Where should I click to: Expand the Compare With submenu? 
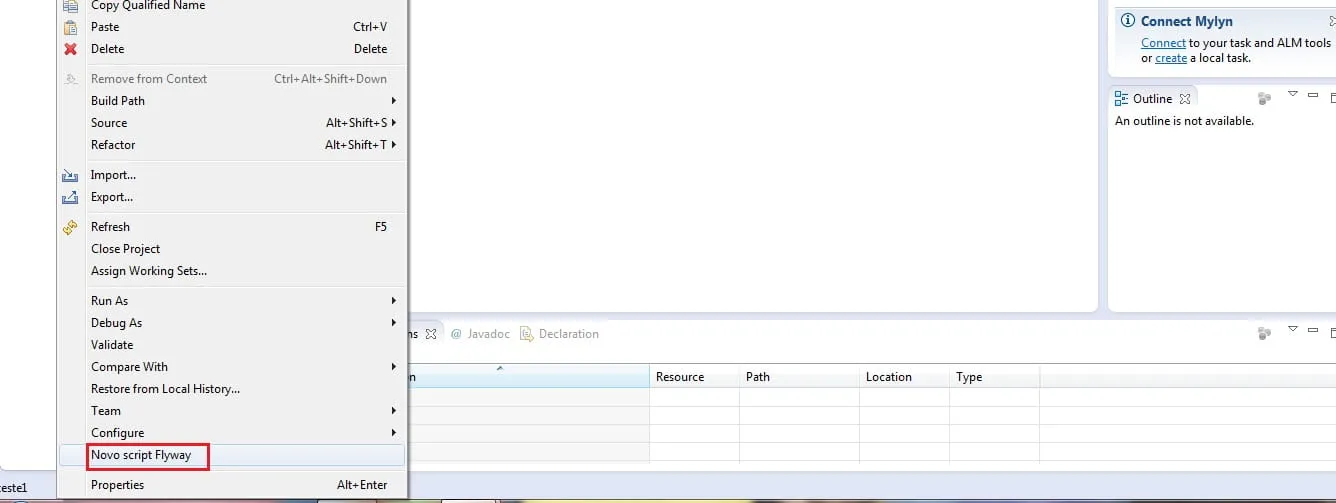[231, 367]
